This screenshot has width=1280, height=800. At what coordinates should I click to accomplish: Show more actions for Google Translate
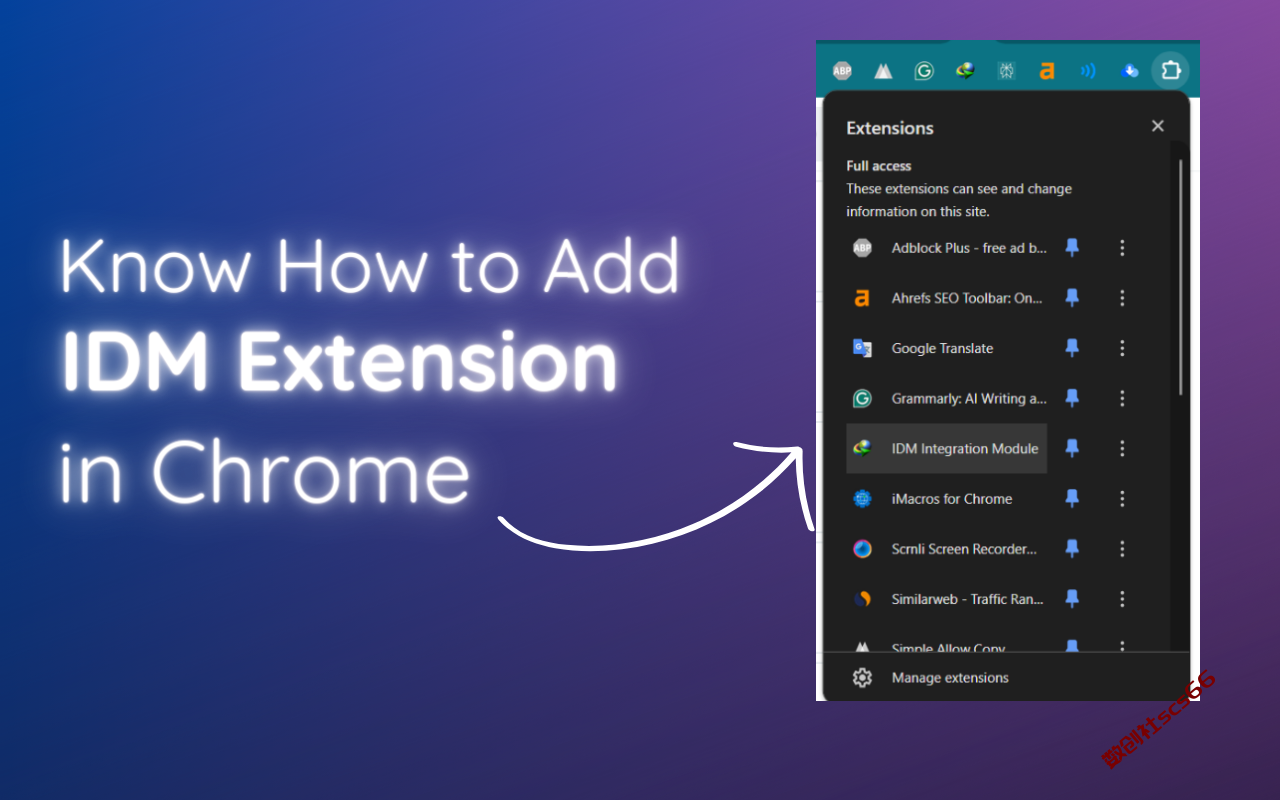pyautogui.click(x=1122, y=348)
